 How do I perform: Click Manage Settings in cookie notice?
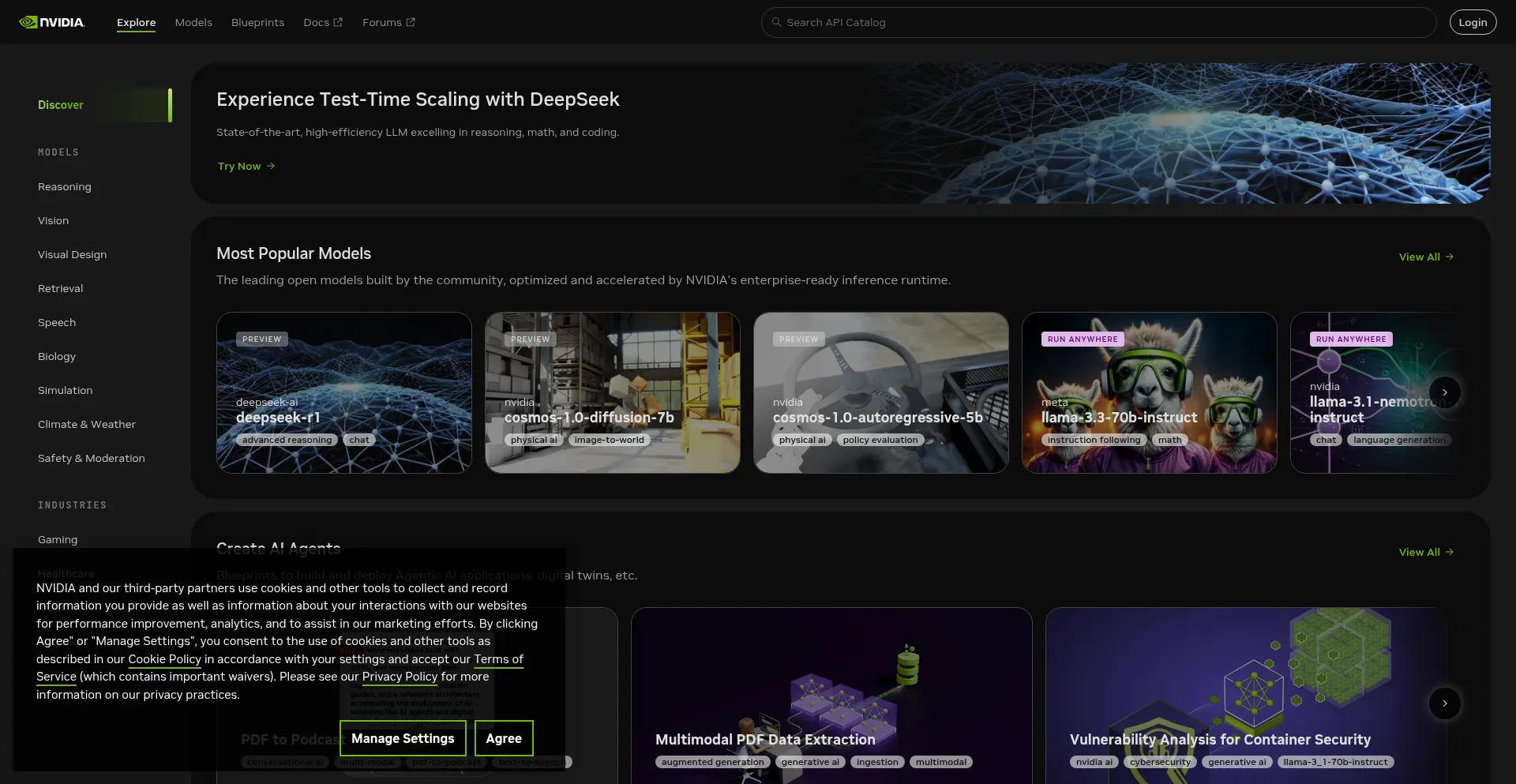point(403,738)
